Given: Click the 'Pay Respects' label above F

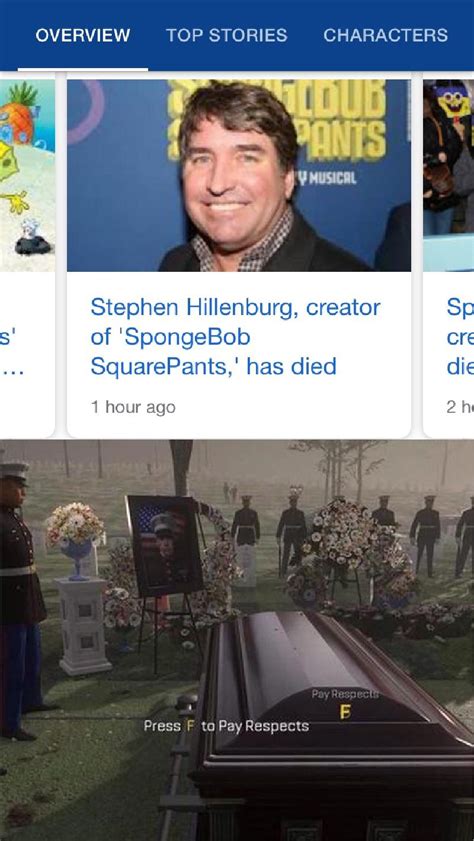Looking at the screenshot, I should (x=345, y=694).
